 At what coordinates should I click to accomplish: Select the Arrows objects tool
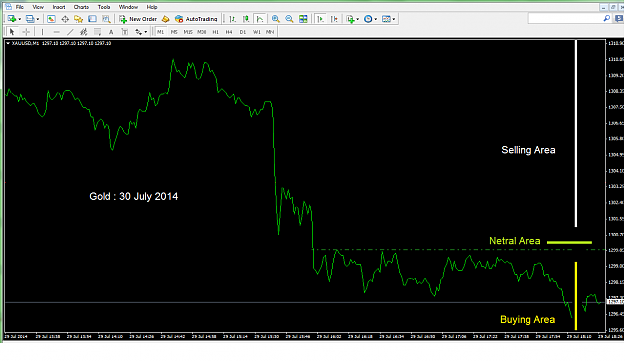point(138,32)
